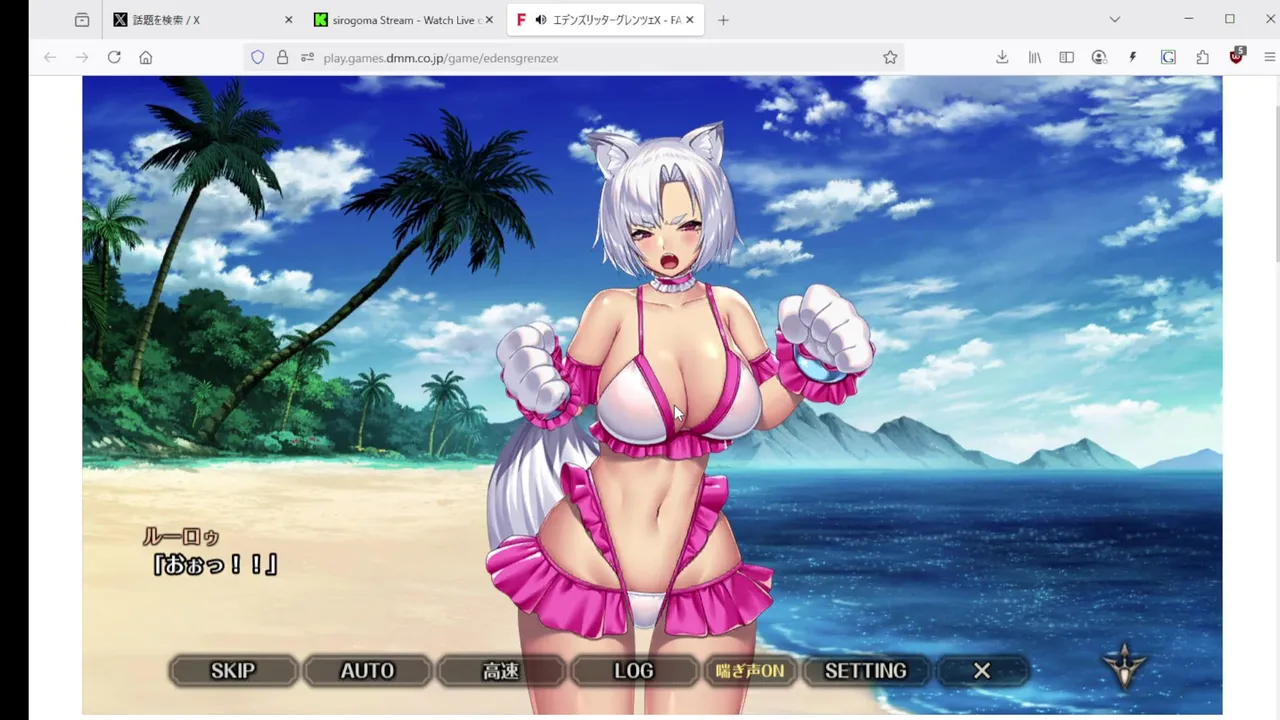This screenshot has width=1280, height=720.
Task: Open tracking protection shield info
Action: pos(257,58)
